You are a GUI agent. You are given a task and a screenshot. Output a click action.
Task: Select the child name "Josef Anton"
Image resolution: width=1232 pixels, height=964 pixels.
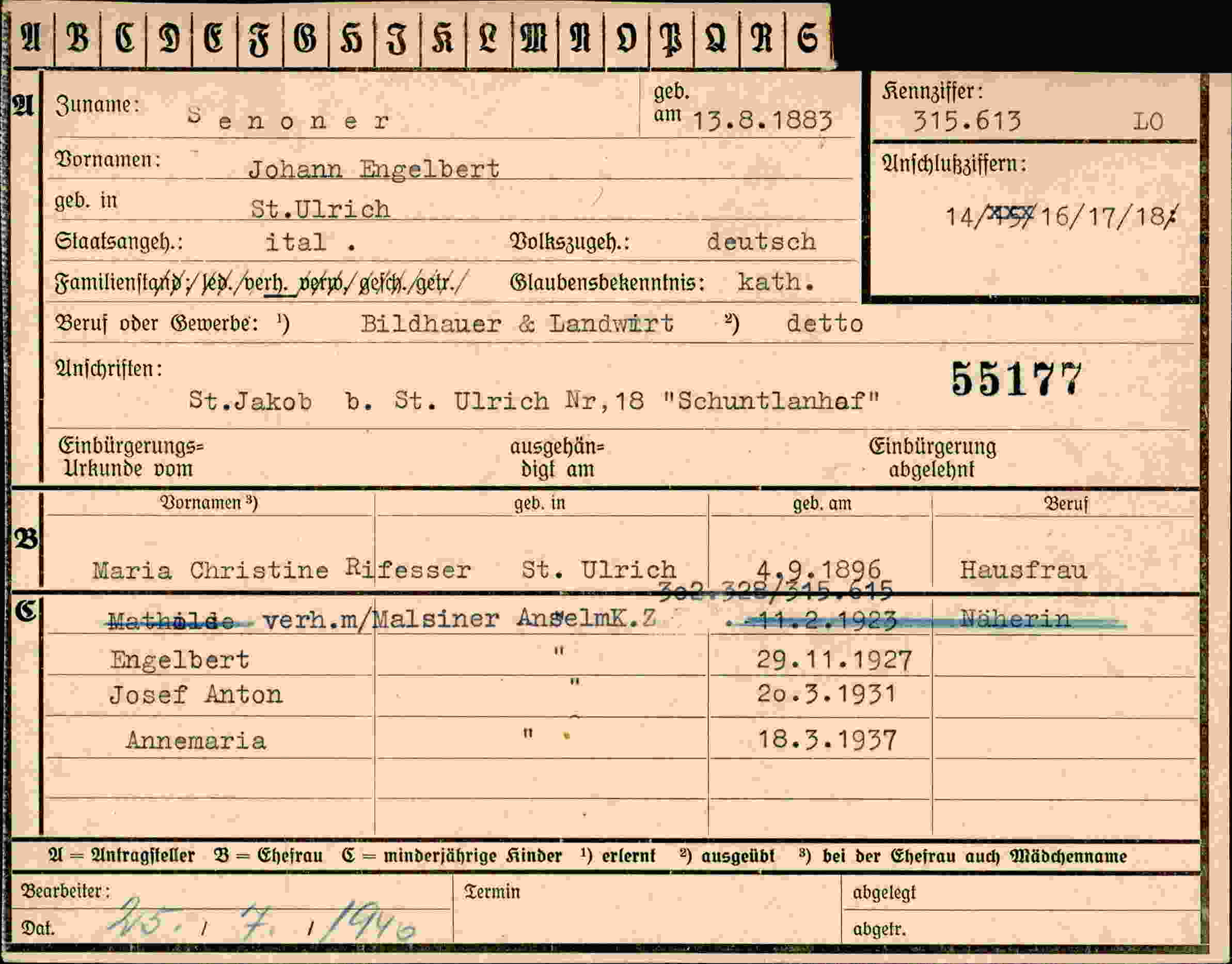click(196, 694)
